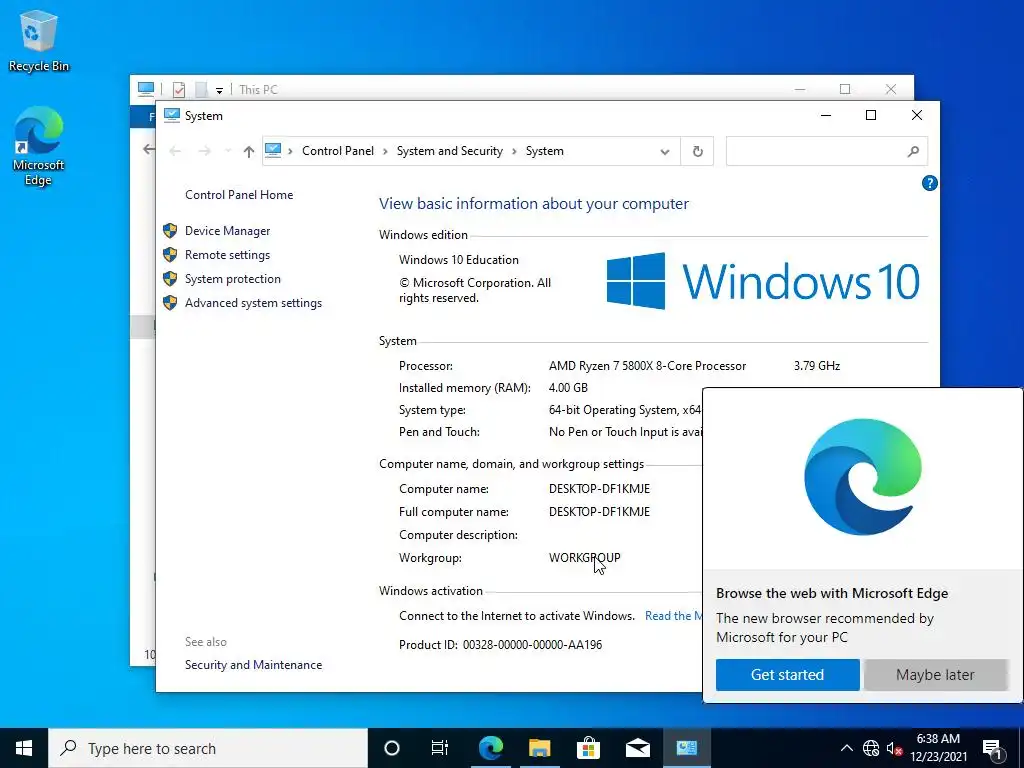The height and width of the screenshot is (768, 1024).
Task: Show hidden tray icons chevron
Action: pos(846,748)
